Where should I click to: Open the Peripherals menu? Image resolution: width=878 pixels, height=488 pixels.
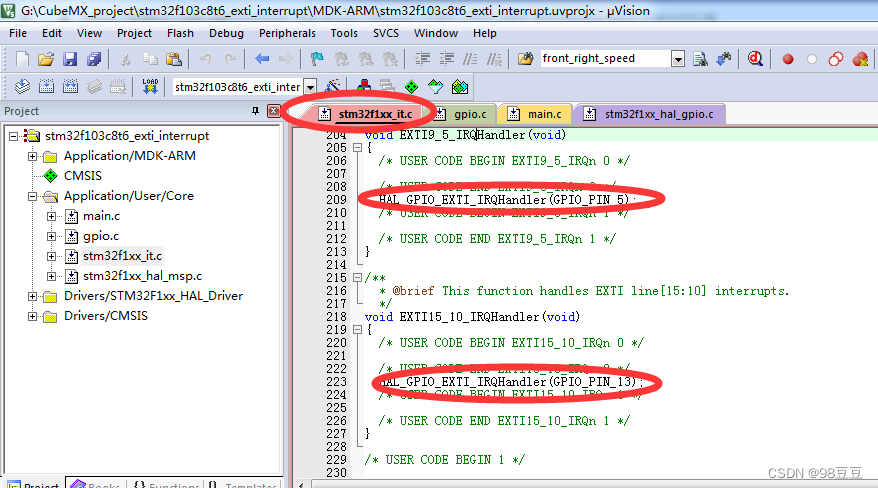[x=287, y=33]
